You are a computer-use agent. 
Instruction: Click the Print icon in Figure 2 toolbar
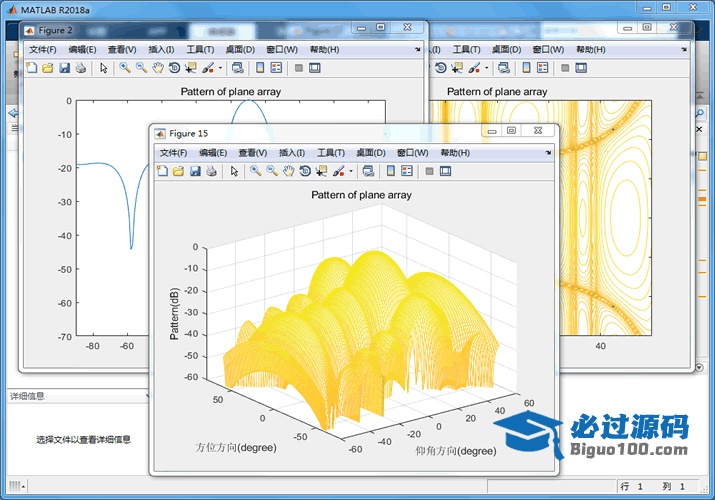coord(80,68)
